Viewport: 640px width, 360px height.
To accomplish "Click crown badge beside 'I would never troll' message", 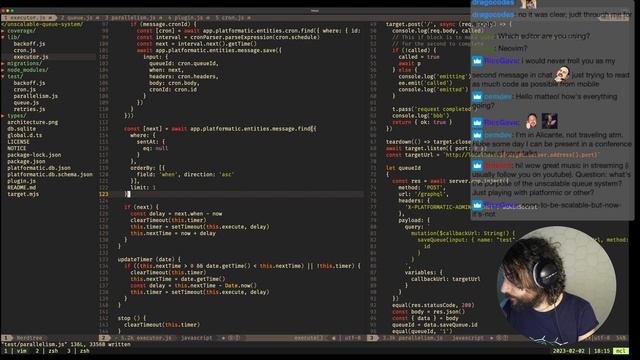I will [x=478, y=61].
